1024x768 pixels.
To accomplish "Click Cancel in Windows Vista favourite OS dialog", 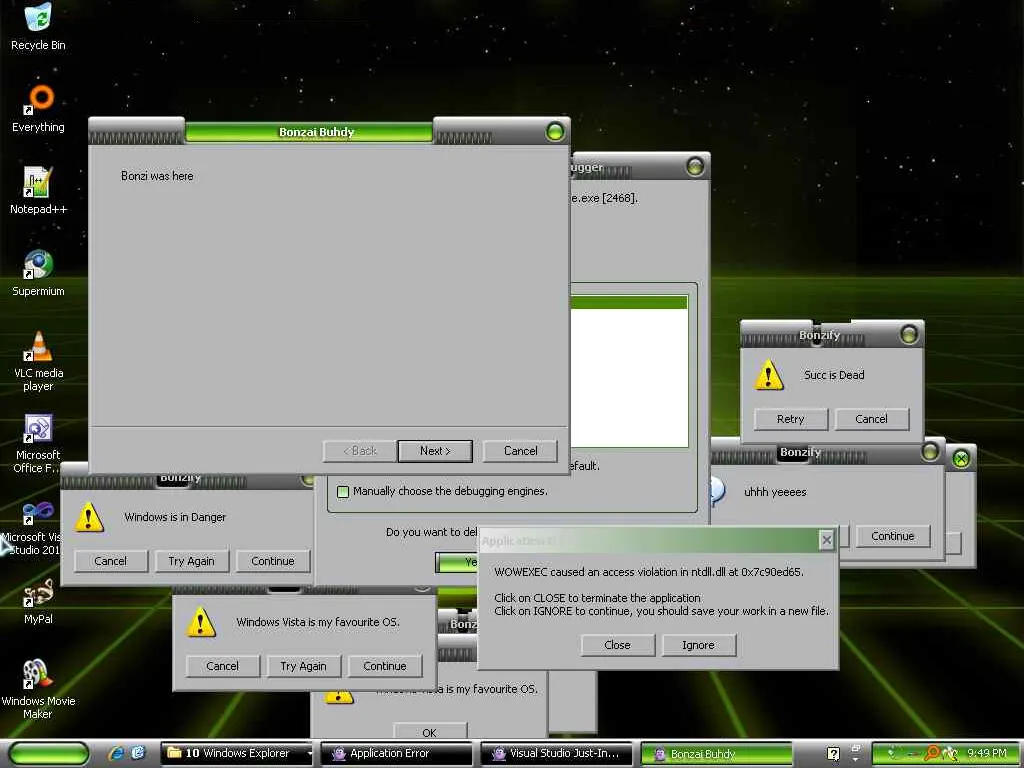I will (x=223, y=666).
